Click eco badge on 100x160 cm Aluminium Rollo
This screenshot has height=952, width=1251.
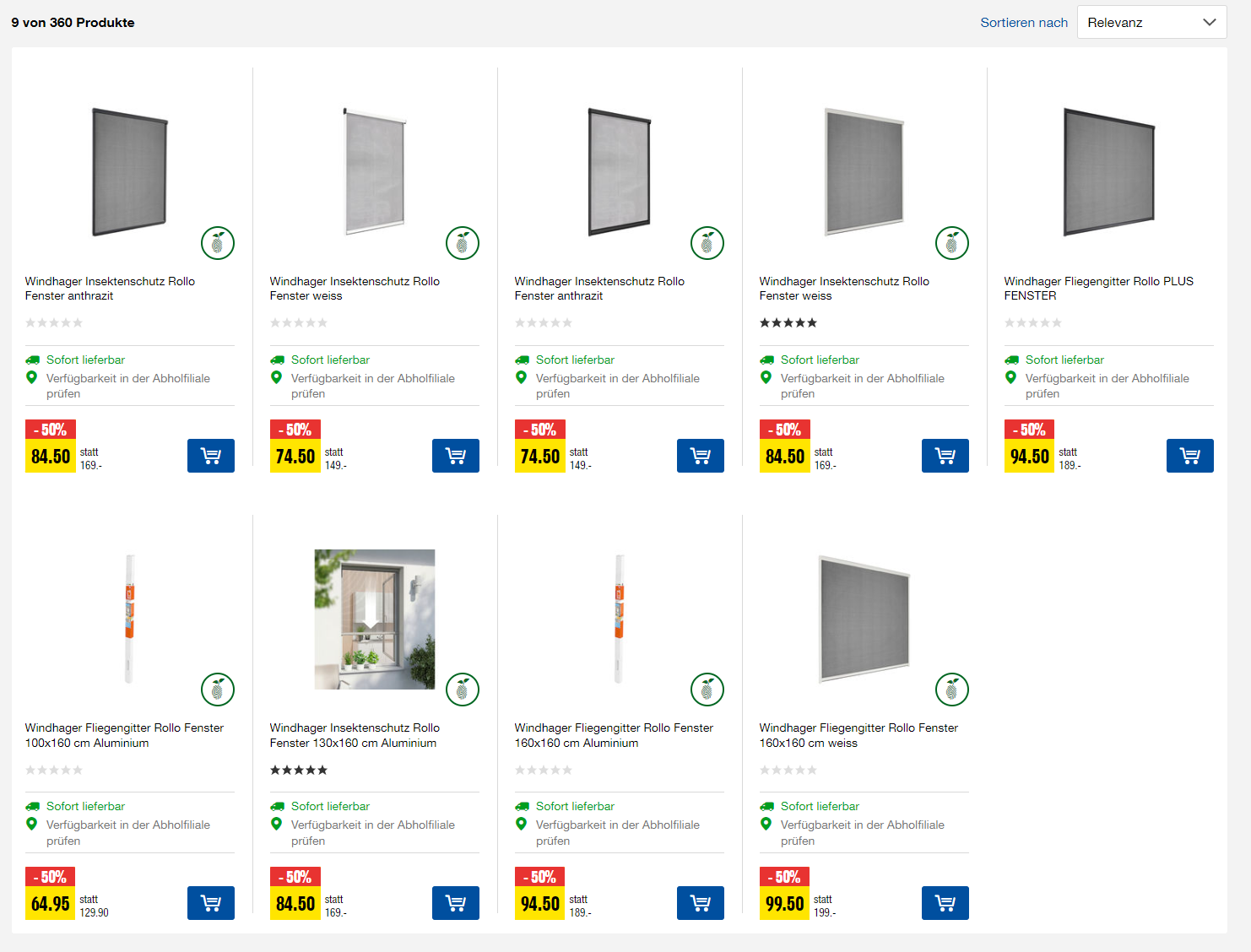pyautogui.click(x=218, y=690)
